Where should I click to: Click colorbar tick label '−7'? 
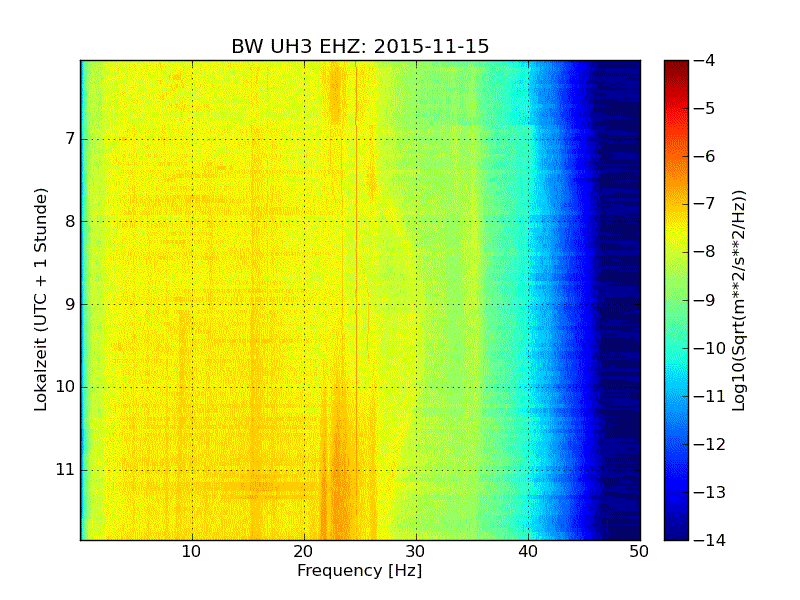coord(705,204)
